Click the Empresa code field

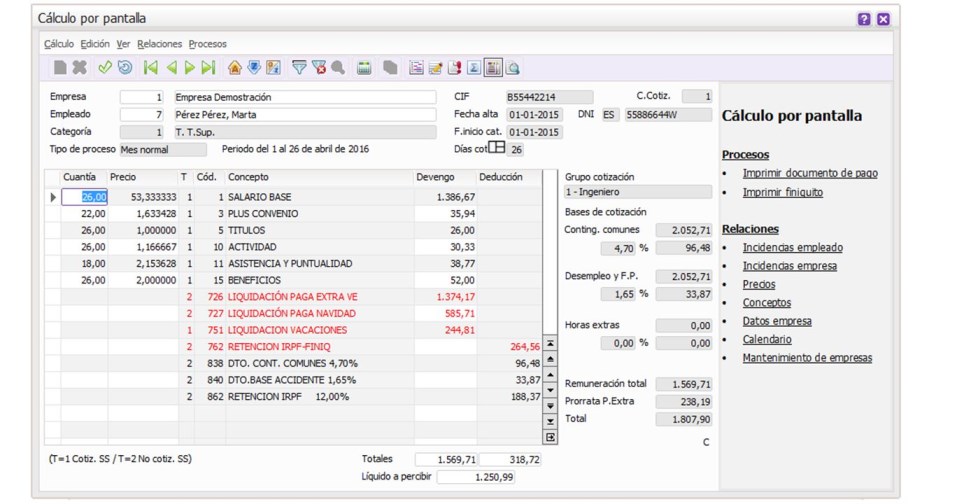point(142,97)
